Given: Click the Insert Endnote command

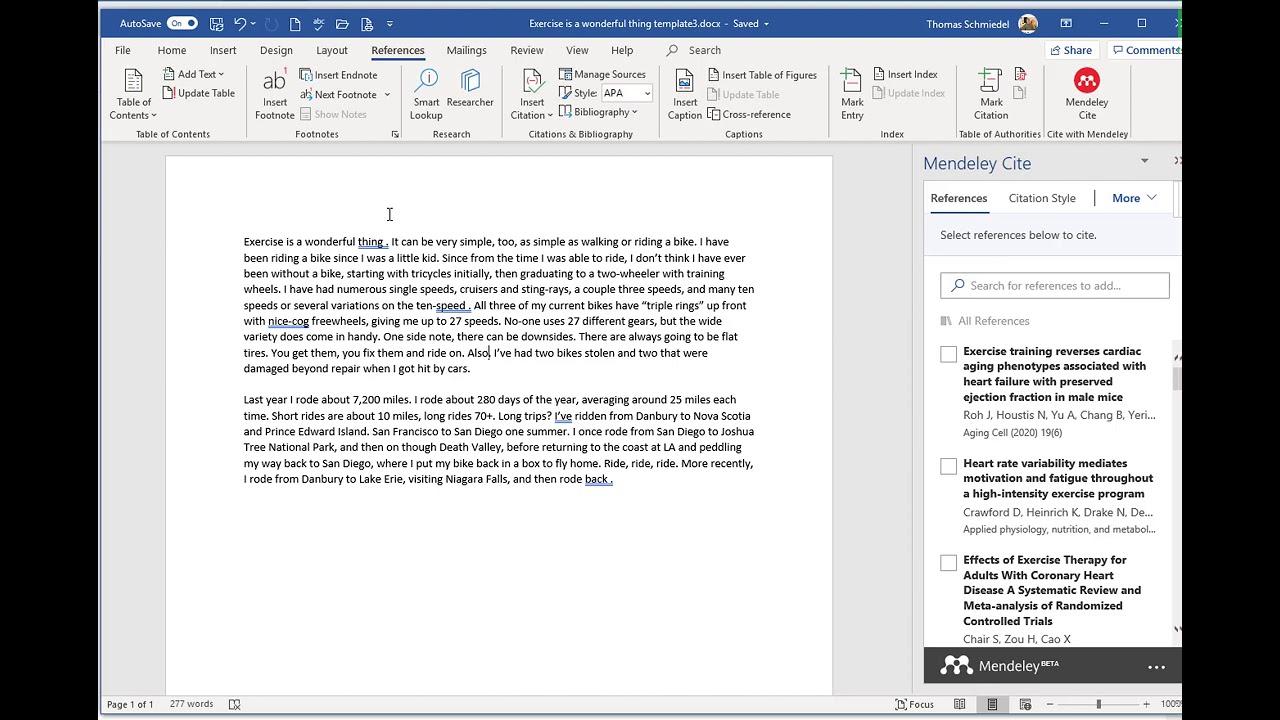Looking at the screenshot, I should pyautogui.click(x=338, y=75).
